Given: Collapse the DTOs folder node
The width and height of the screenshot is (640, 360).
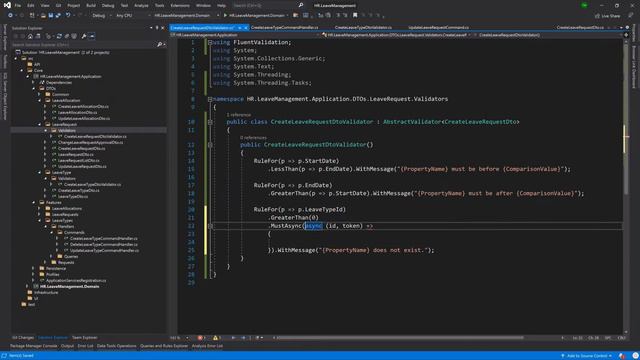Looking at the screenshot, I should pos(33,89).
